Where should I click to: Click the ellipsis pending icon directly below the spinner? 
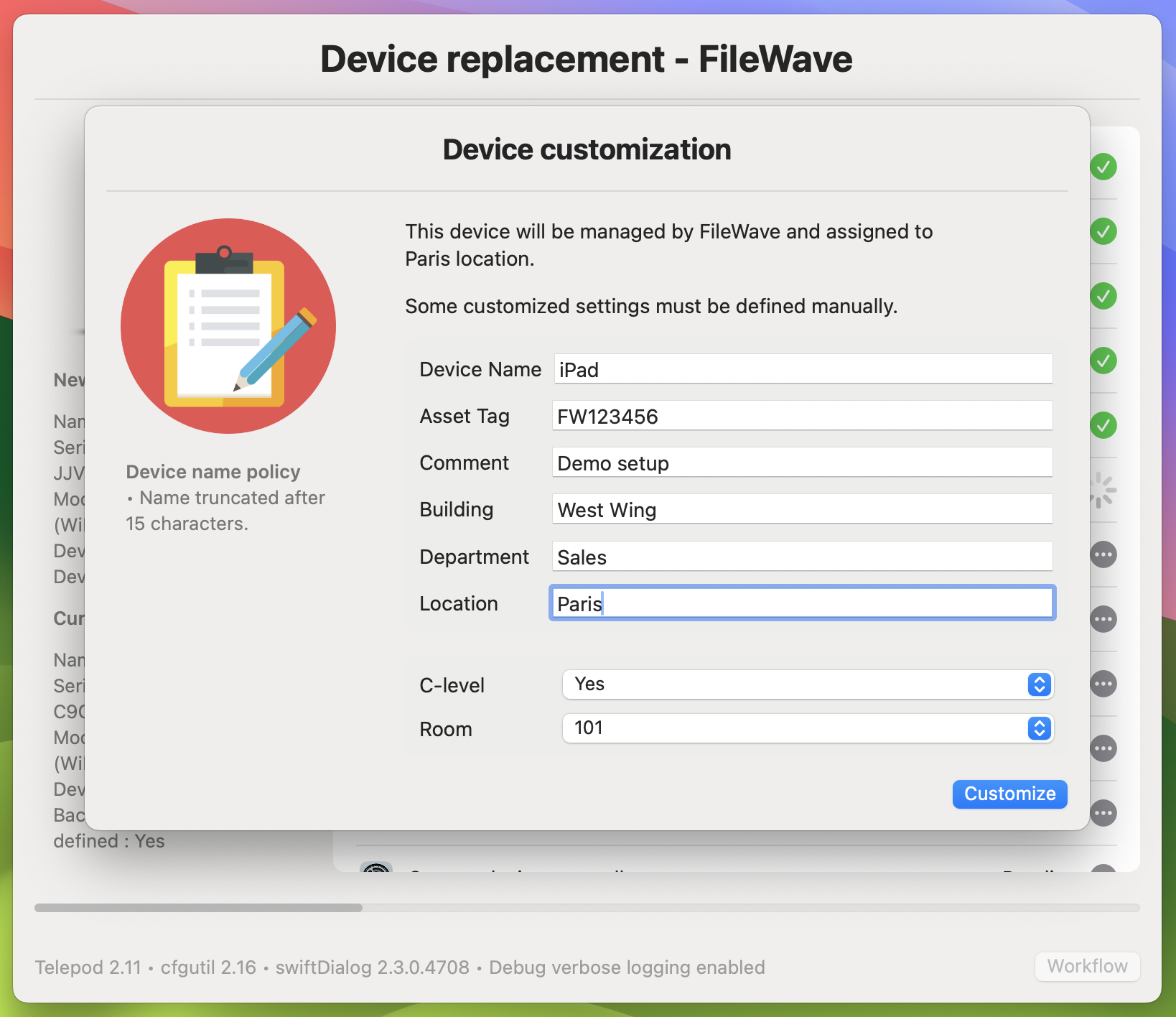pyautogui.click(x=1103, y=554)
